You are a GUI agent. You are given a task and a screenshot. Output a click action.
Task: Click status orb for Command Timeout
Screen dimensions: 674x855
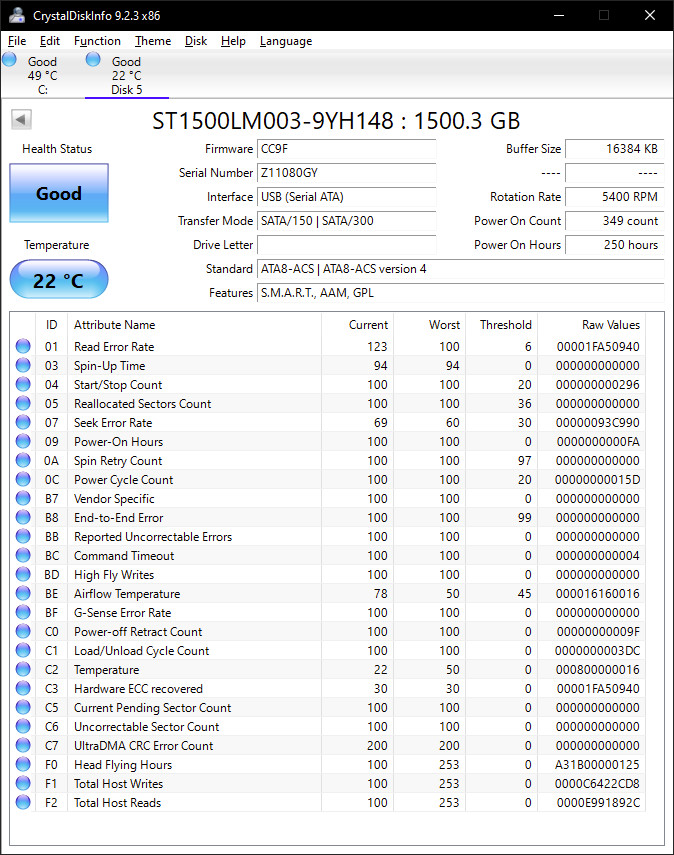23,555
